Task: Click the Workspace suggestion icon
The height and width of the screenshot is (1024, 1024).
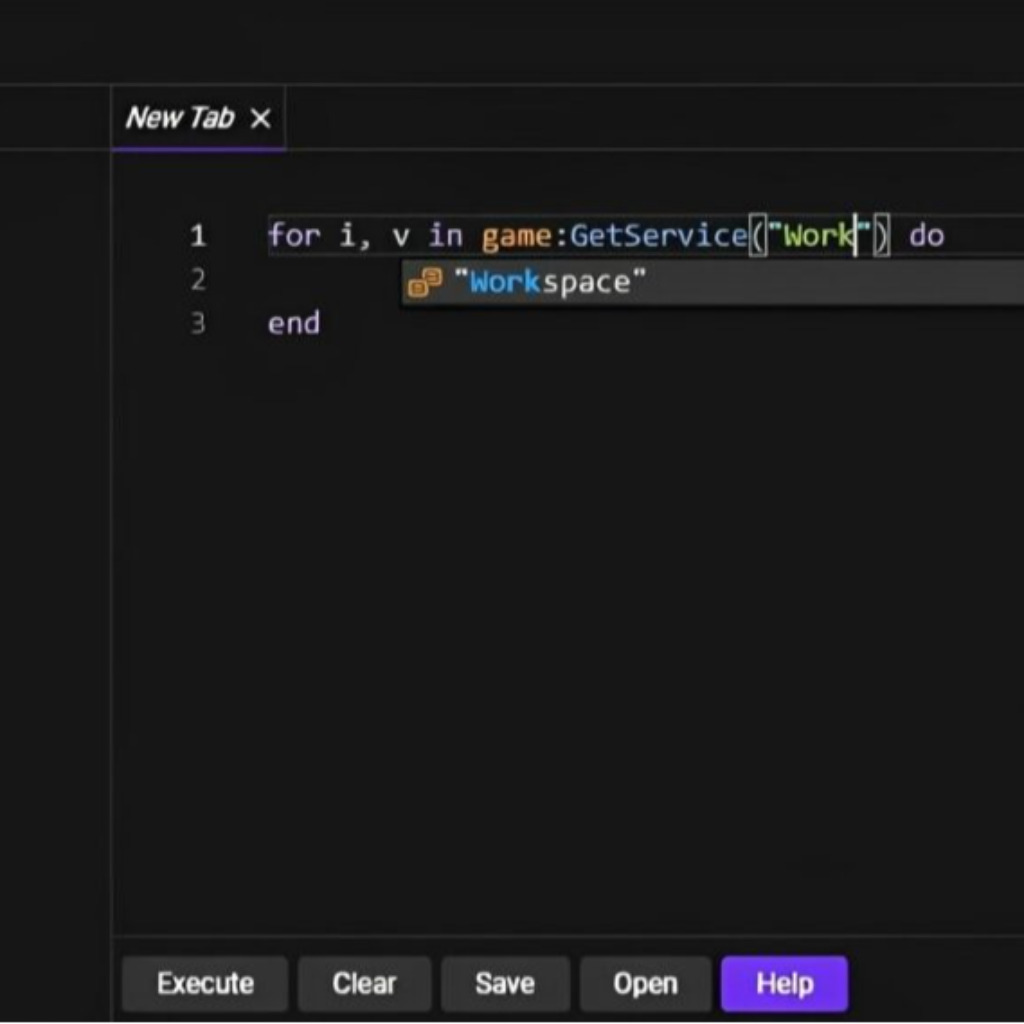Action: click(425, 283)
